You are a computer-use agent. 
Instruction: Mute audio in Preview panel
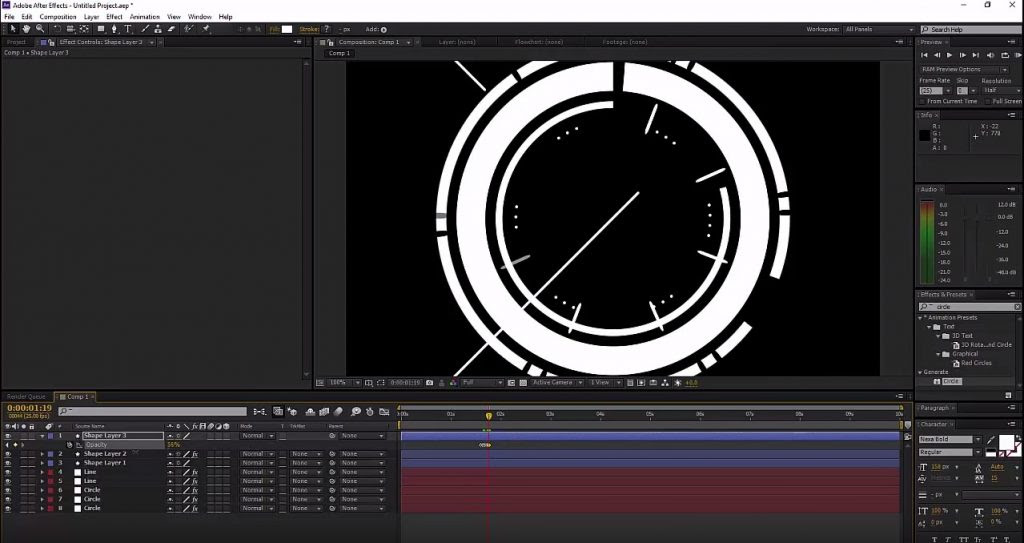(x=991, y=56)
